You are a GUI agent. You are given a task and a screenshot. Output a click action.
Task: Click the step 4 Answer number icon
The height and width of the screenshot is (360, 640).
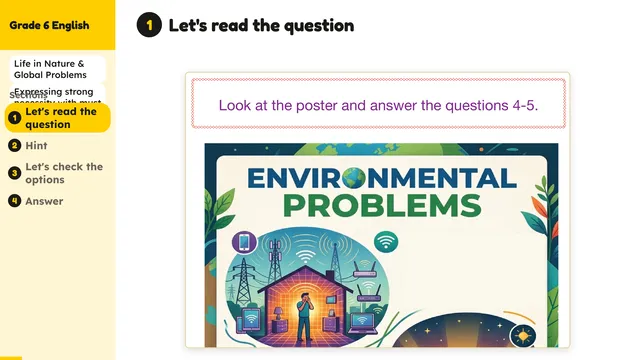tap(15, 201)
